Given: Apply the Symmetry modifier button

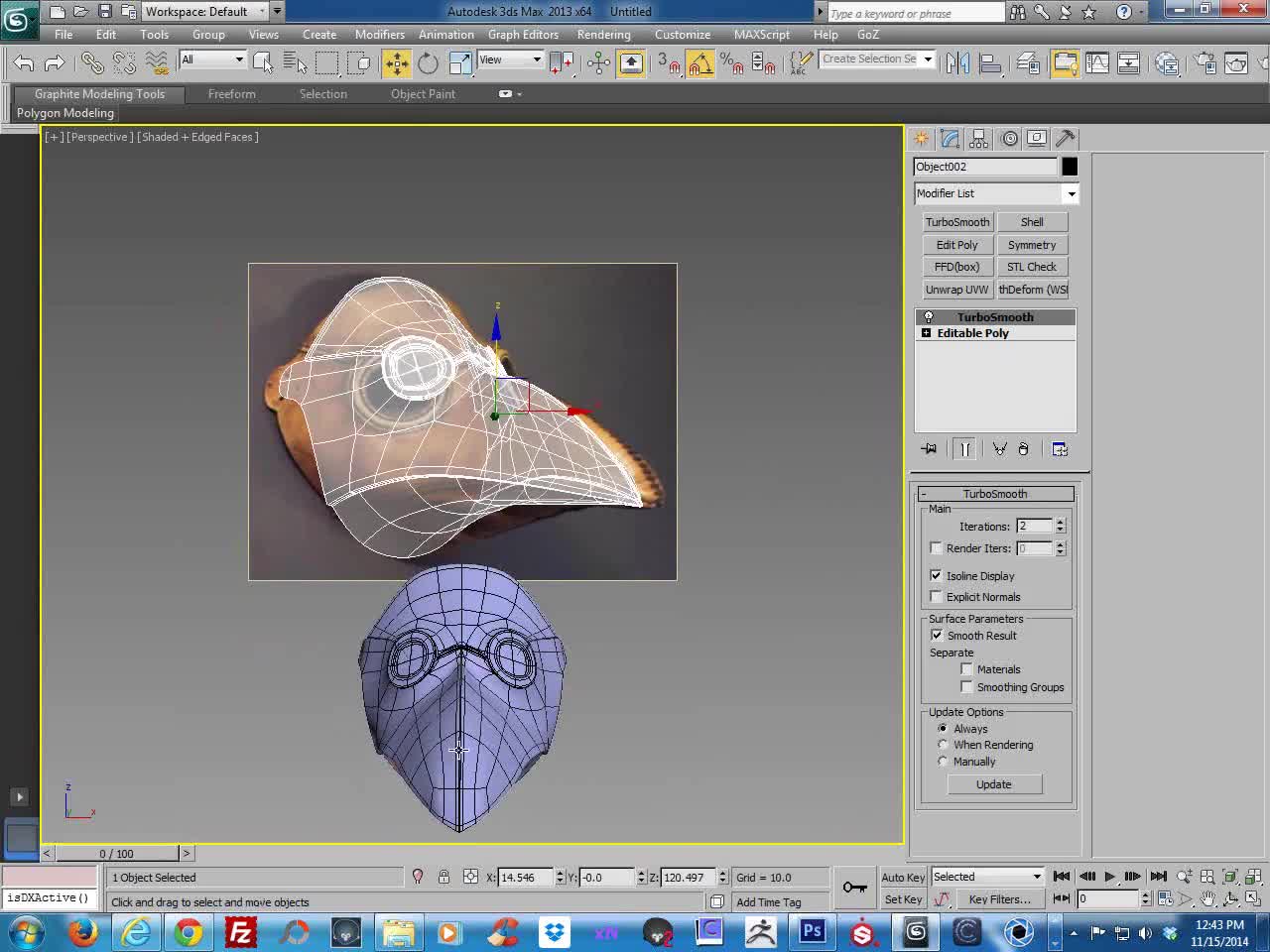Looking at the screenshot, I should click(1032, 245).
